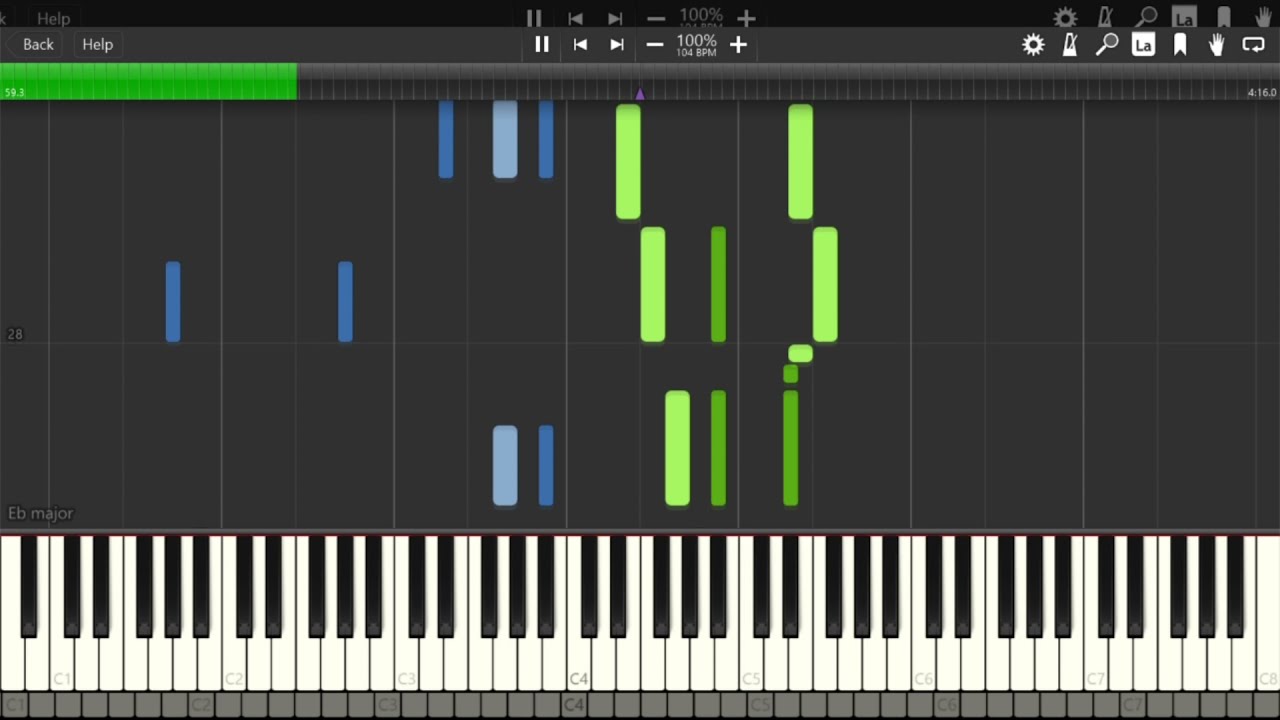The height and width of the screenshot is (720, 1280).
Task: Click the Eb major key signature label
Action: tap(41, 513)
